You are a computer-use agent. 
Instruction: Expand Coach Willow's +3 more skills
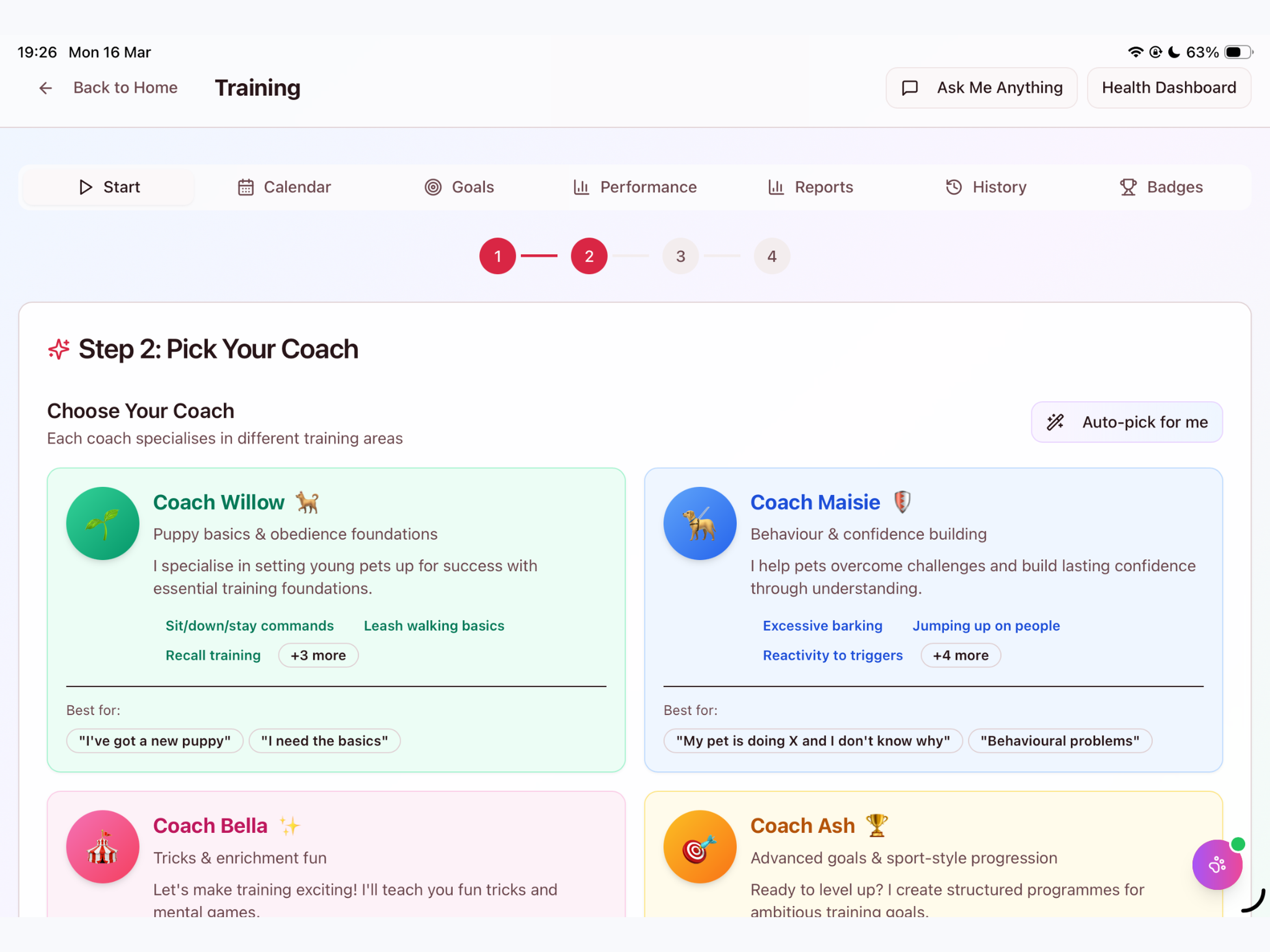[318, 655]
